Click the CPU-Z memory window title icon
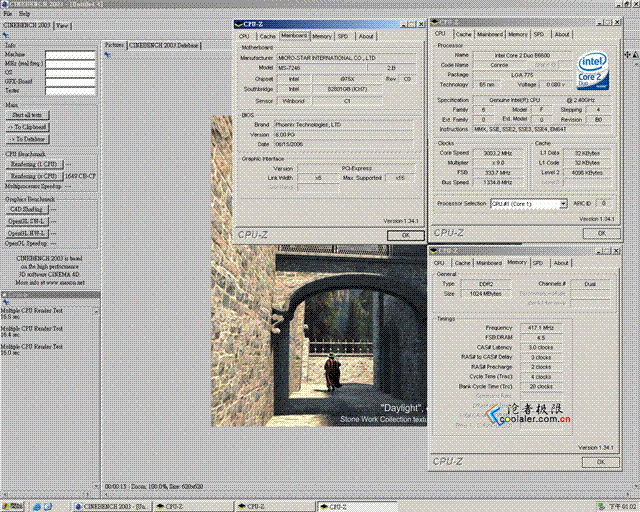 434,251
